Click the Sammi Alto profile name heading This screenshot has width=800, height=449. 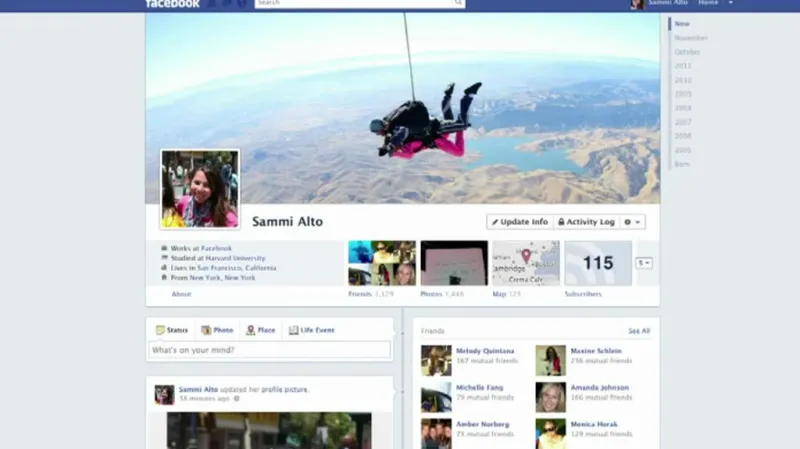[287, 221]
